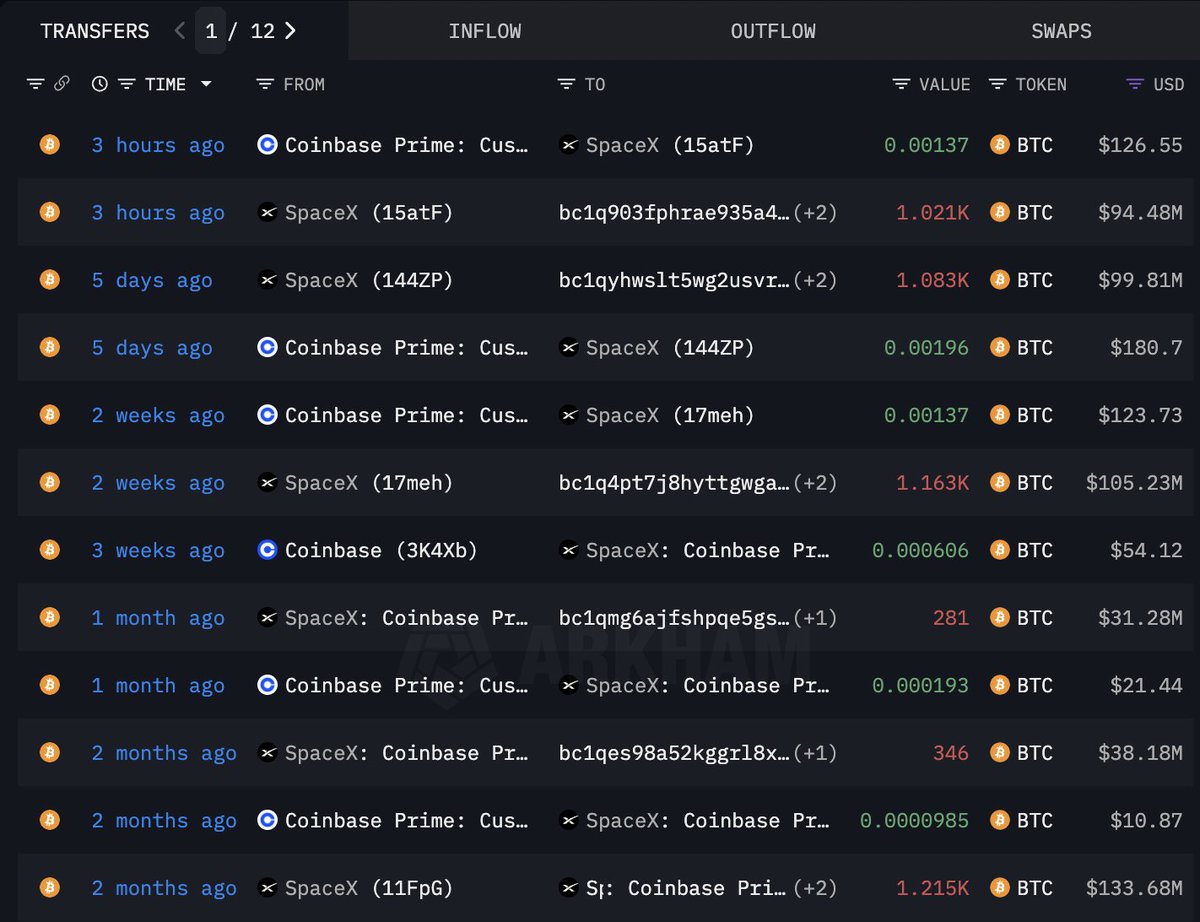Click value 0.0000985

(x=914, y=820)
